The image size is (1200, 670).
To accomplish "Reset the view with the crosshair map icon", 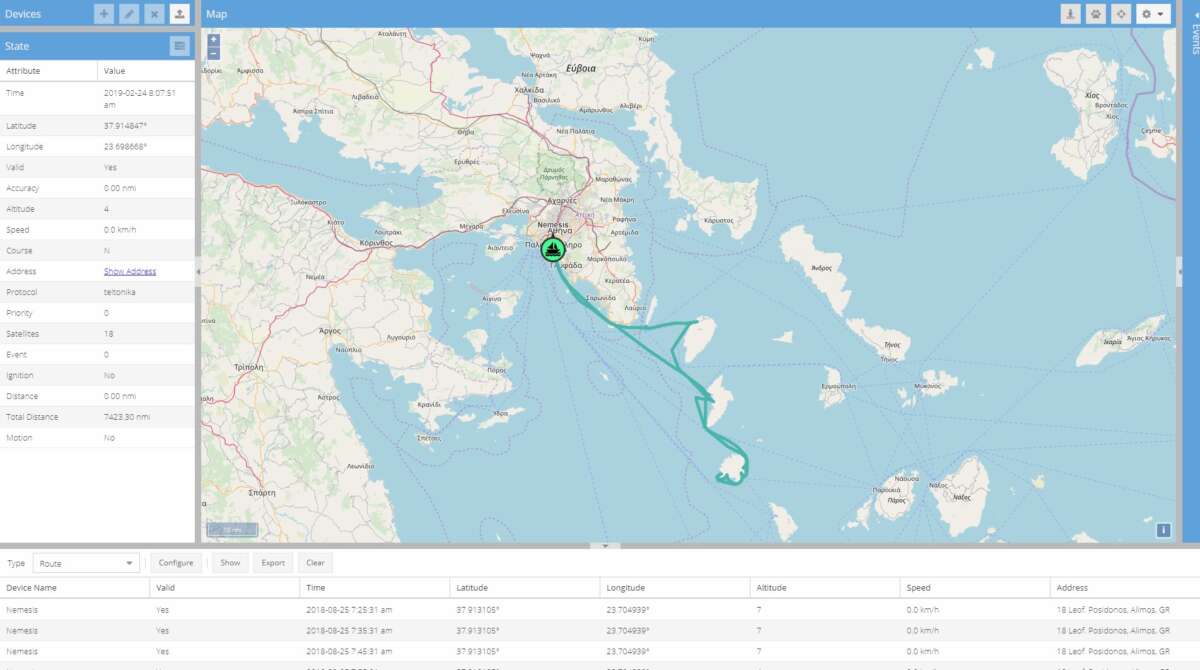I will pyautogui.click(x=1120, y=14).
